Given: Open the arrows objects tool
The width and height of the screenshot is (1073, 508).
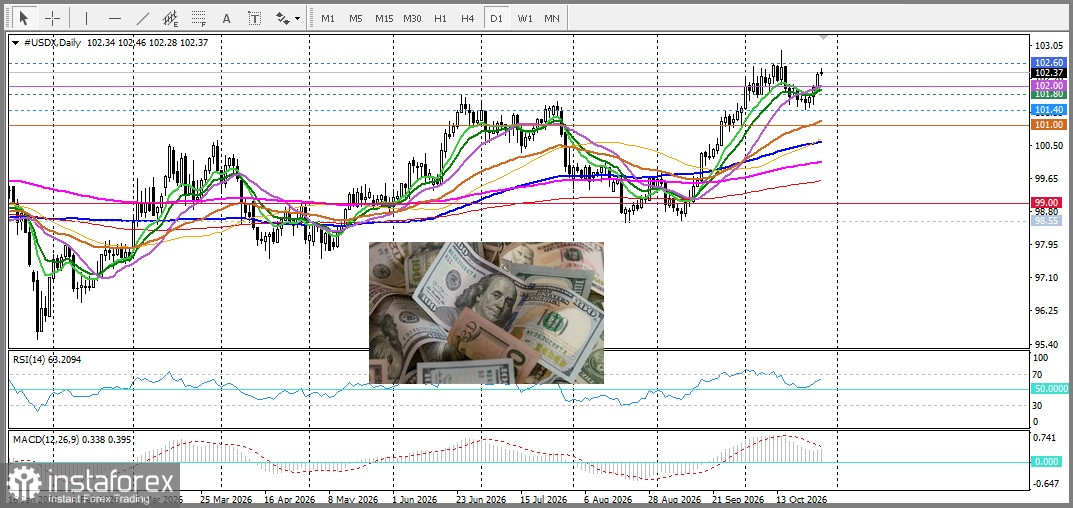Looking at the screenshot, I should [283, 18].
